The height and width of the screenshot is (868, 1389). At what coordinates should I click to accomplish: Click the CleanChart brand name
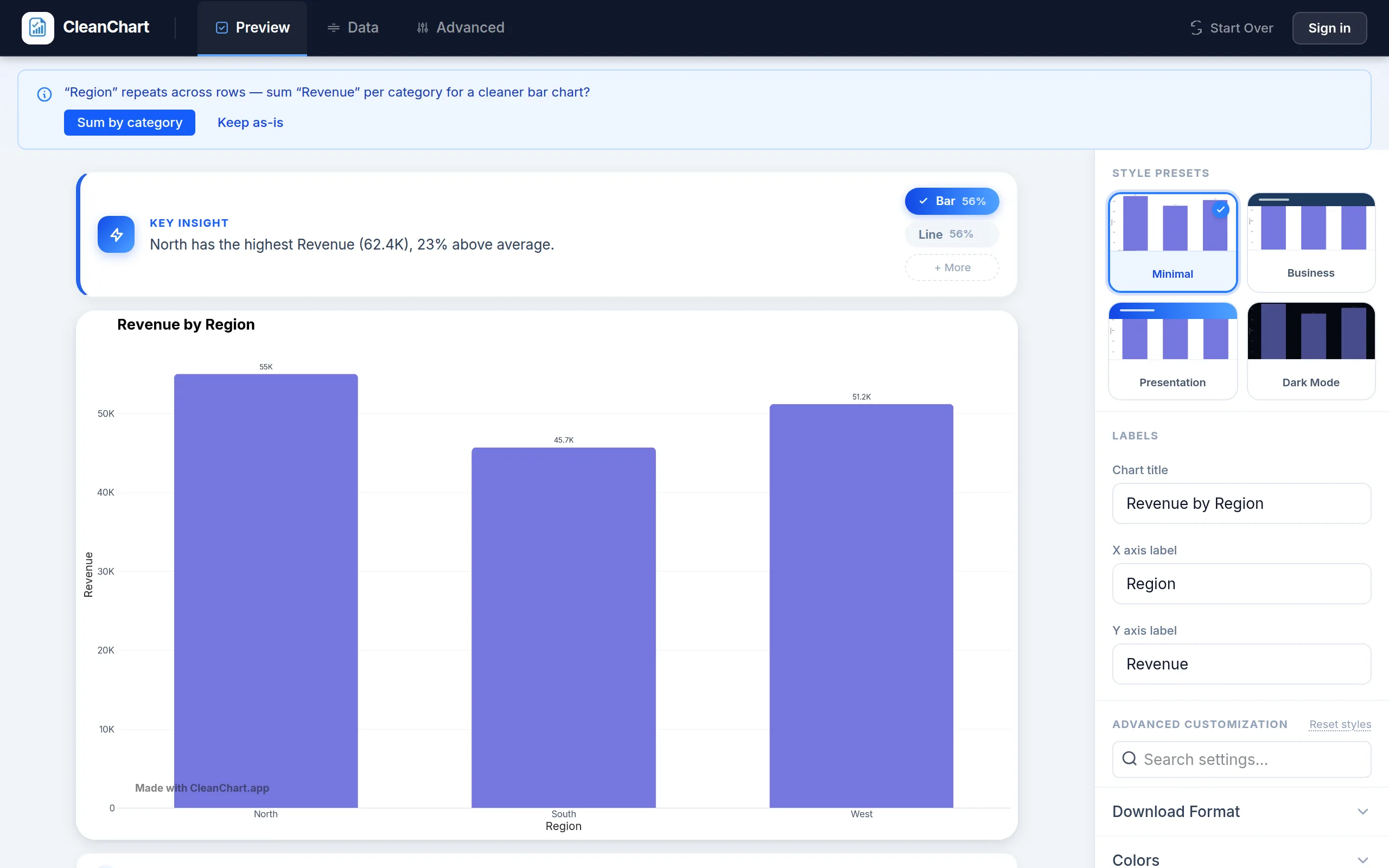point(106,27)
